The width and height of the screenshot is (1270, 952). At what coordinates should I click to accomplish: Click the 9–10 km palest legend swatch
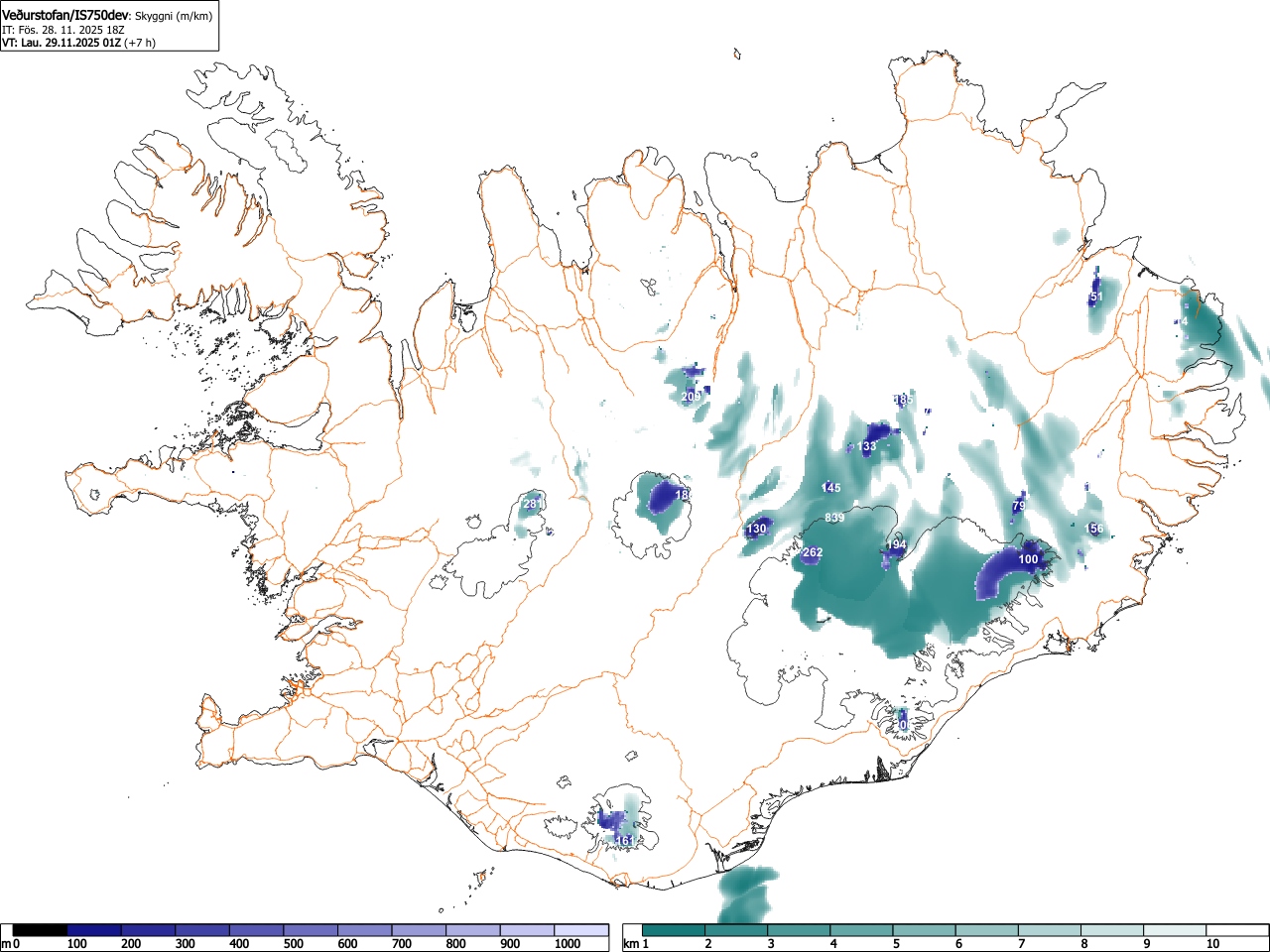pyautogui.click(x=1174, y=930)
